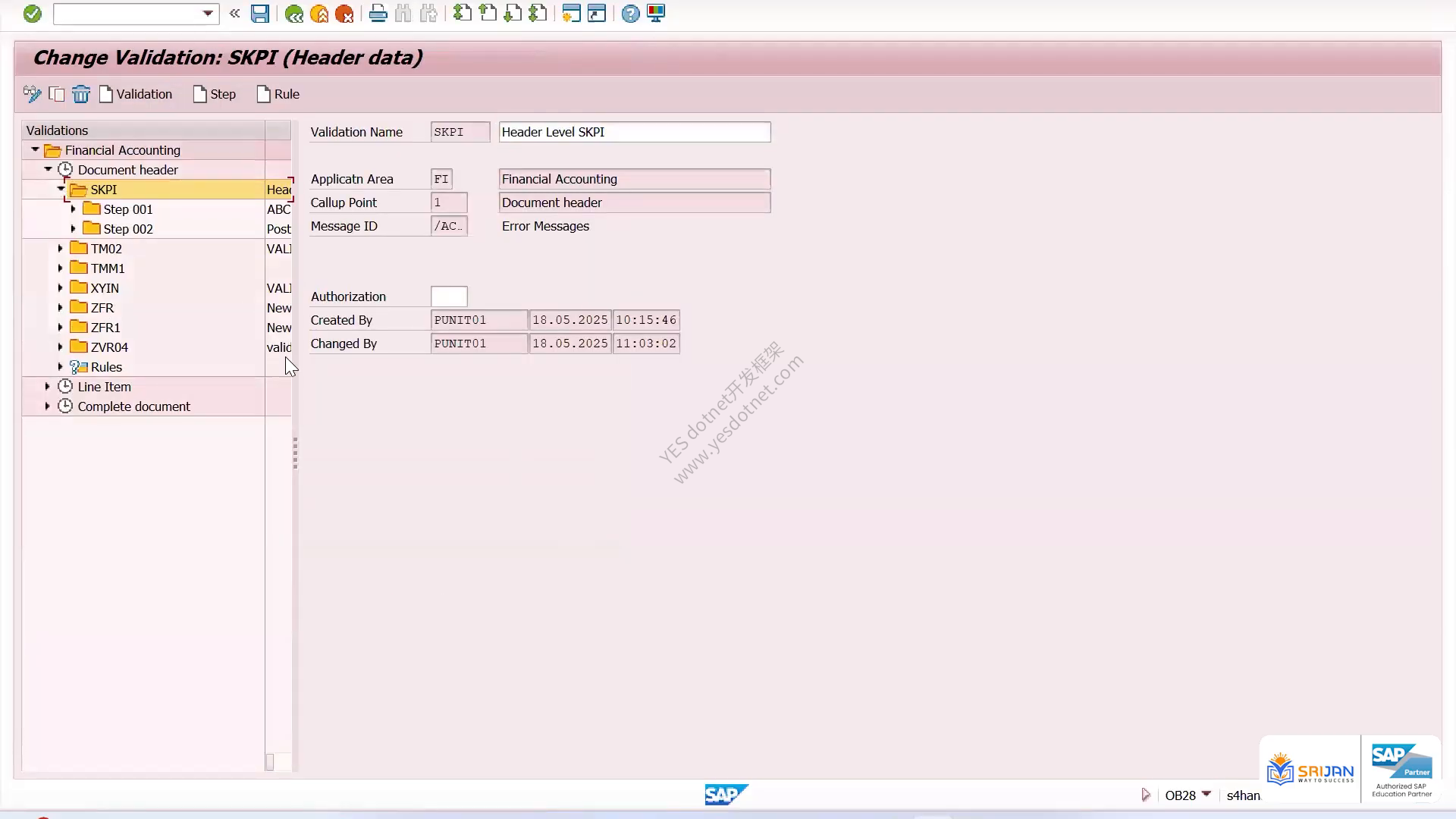Collapse the Document header node arrow
The width and height of the screenshot is (1456, 819).
48,170
